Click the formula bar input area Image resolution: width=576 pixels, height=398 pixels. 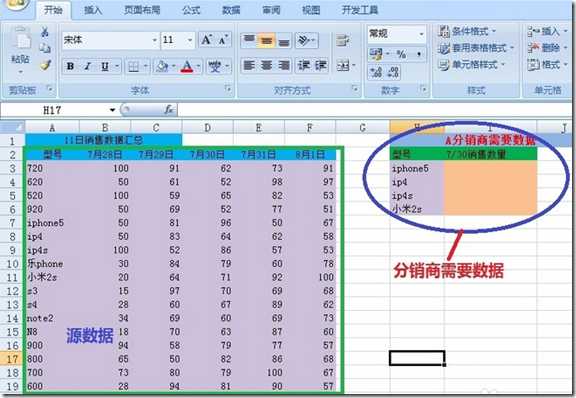[375, 110]
